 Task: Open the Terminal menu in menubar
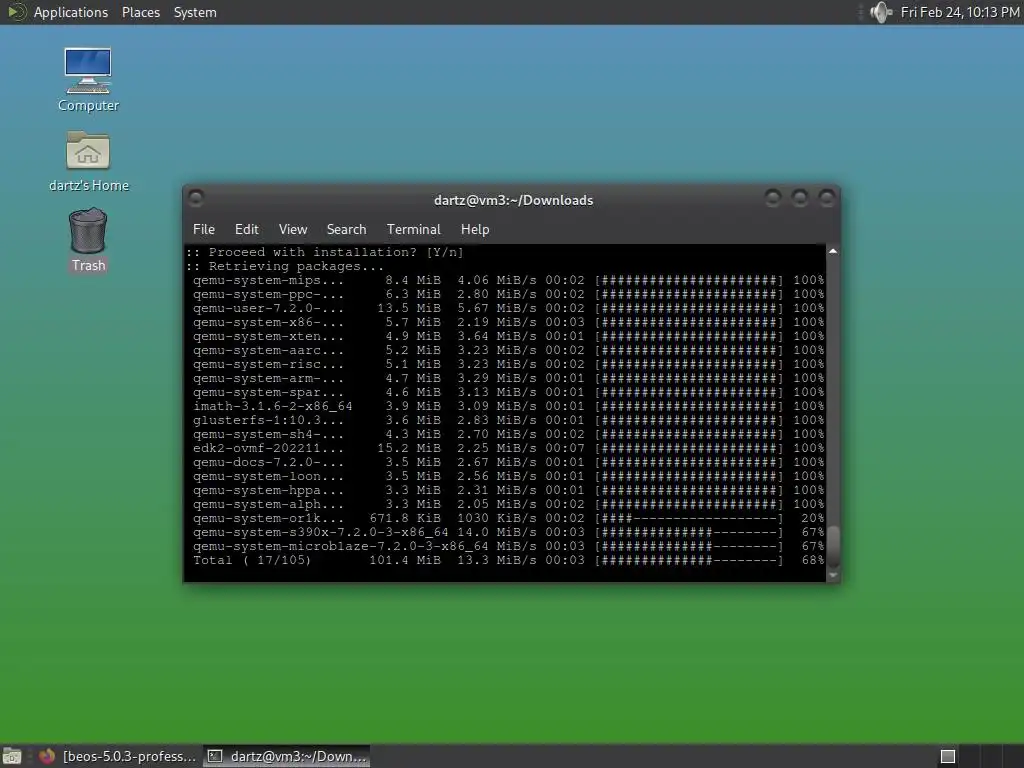(413, 229)
